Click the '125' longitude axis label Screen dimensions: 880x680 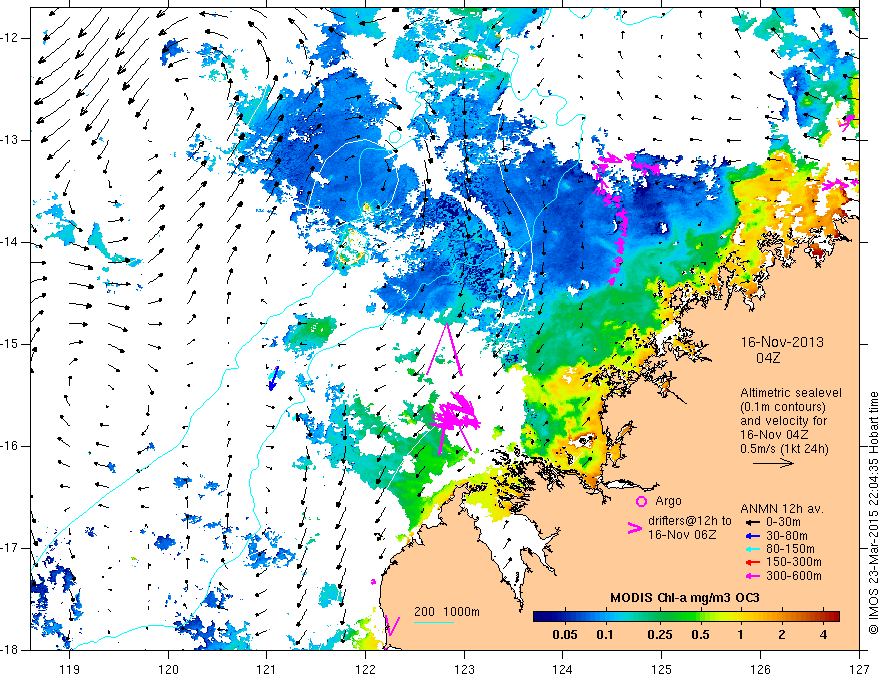coord(662,669)
